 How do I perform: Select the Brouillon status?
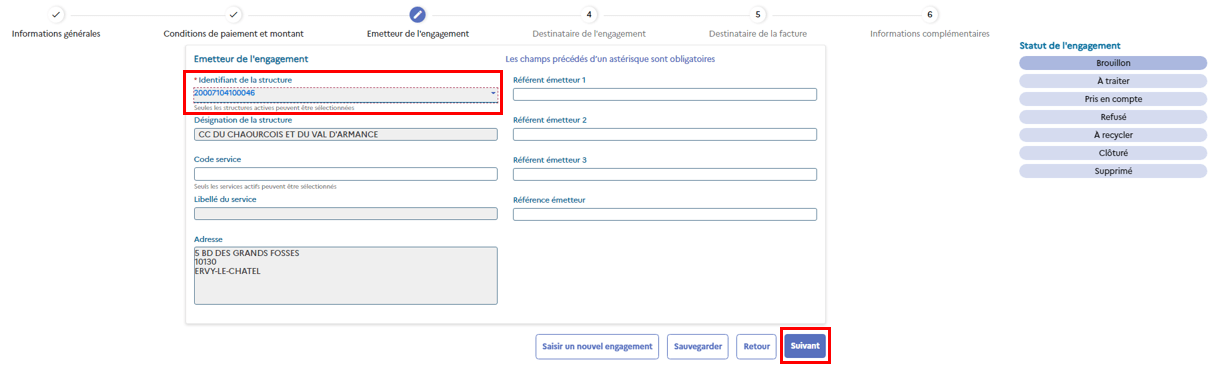tap(1113, 63)
